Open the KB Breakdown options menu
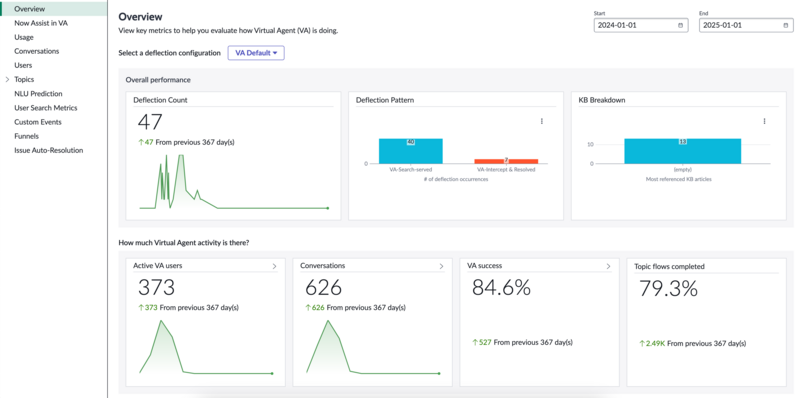Viewport: 800px width, 398px height. pos(764,121)
